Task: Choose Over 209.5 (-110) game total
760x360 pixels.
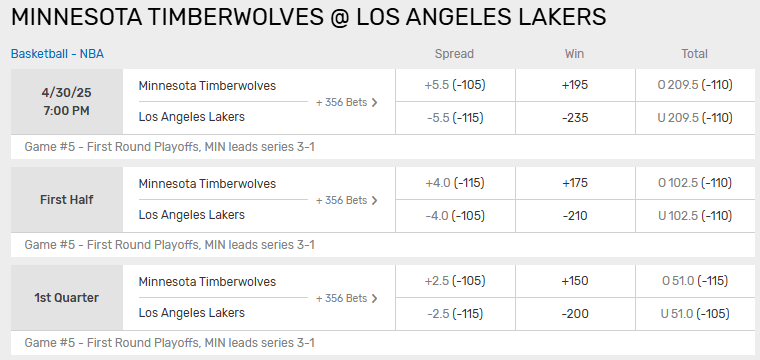Action: click(x=695, y=85)
